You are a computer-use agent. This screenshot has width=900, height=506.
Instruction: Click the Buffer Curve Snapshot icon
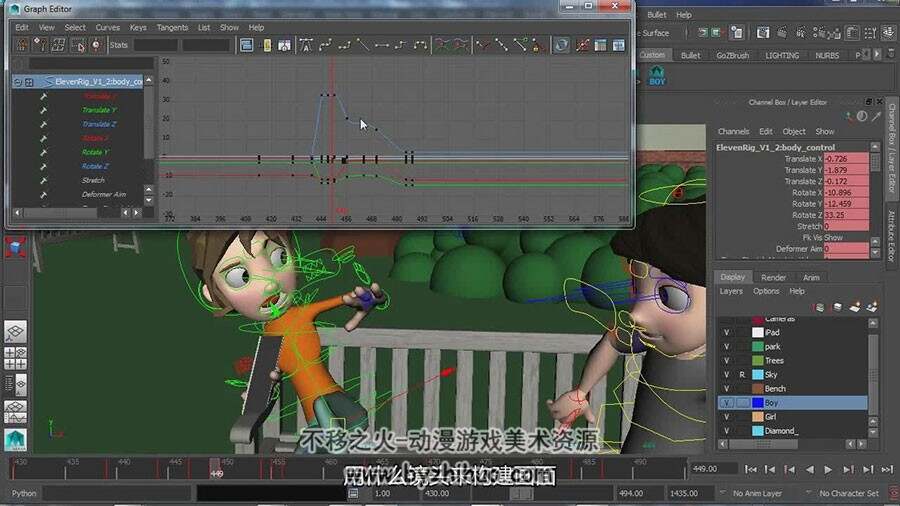(x=442, y=45)
